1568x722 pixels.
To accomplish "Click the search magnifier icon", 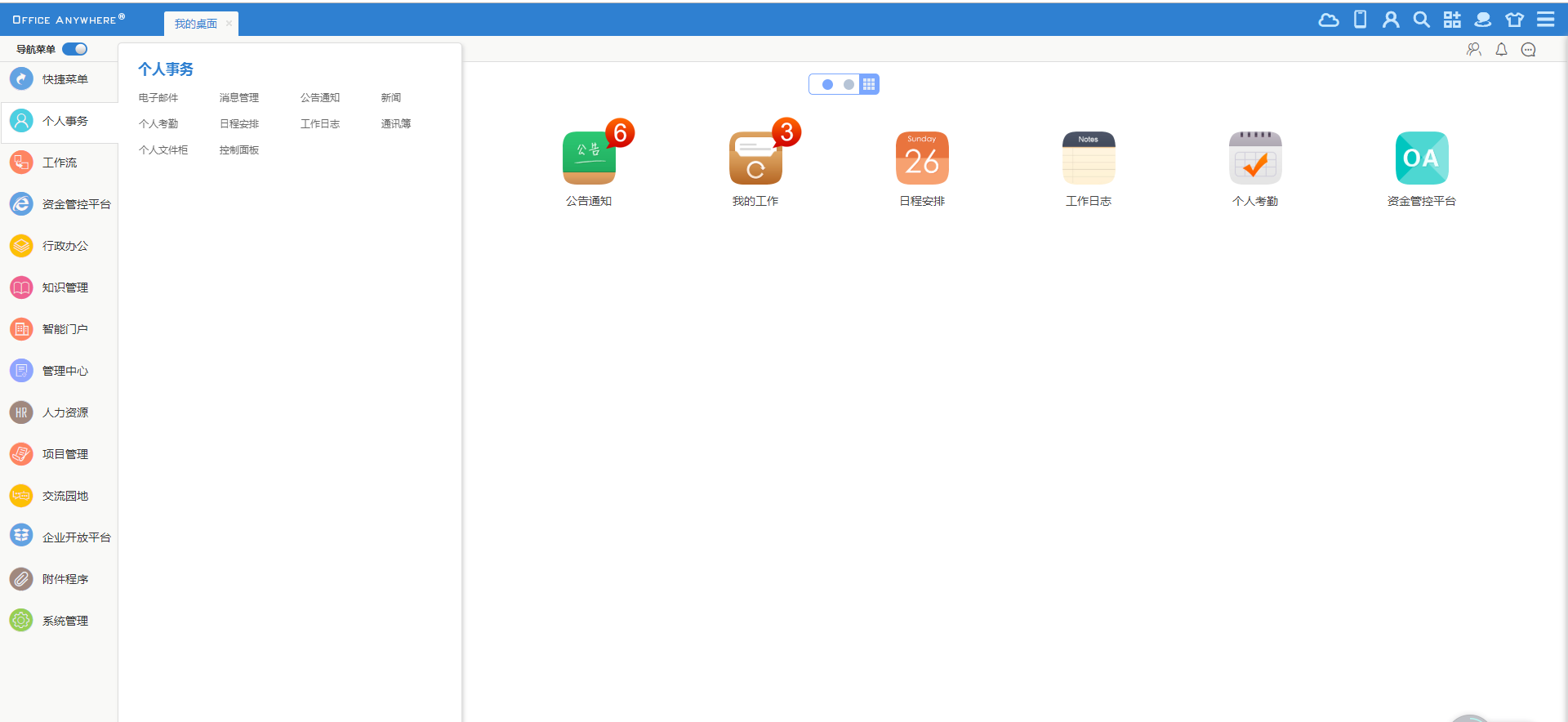I will [1422, 20].
